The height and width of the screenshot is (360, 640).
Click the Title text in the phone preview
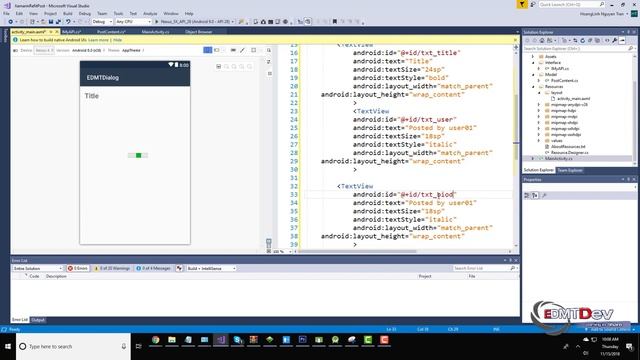pyautogui.click(x=91, y=96)
